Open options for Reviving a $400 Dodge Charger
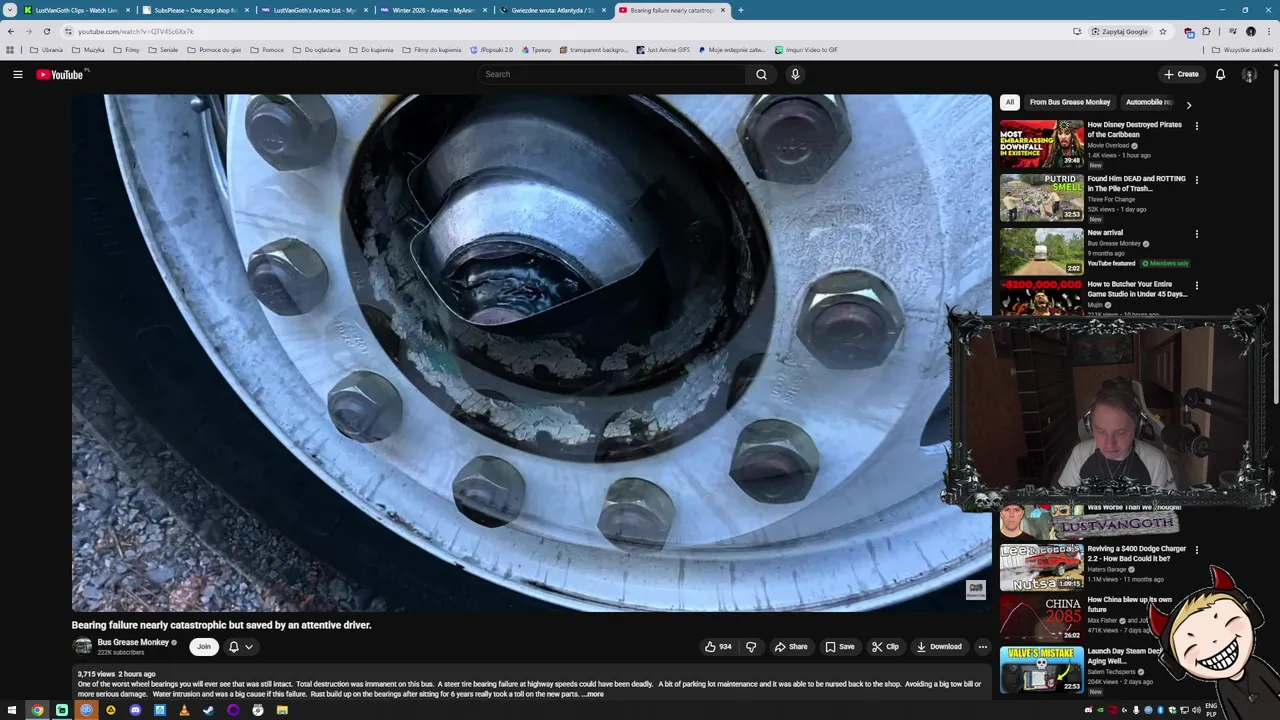1280x720 pixels. point(1196,550)
